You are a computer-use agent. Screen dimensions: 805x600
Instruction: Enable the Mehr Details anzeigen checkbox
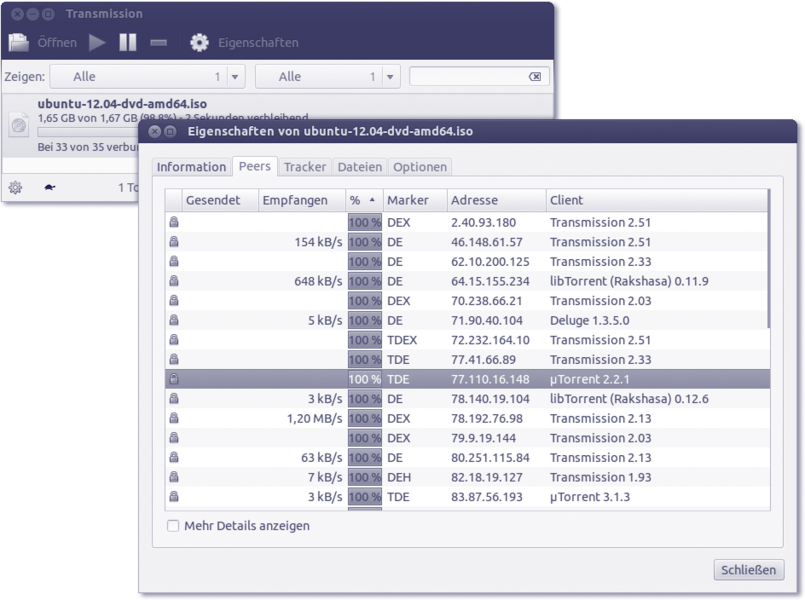point(173,526)
